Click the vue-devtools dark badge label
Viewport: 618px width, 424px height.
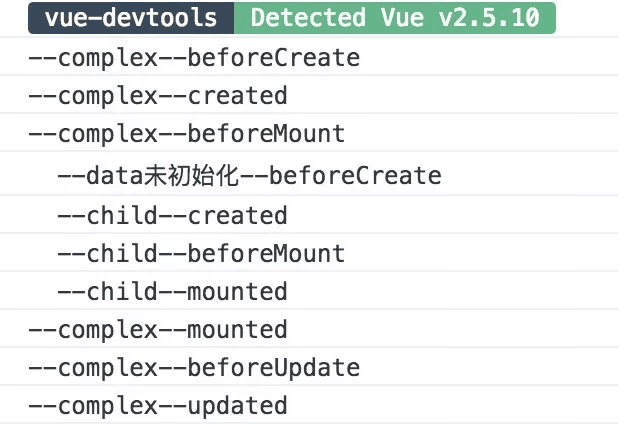[130, 18]
